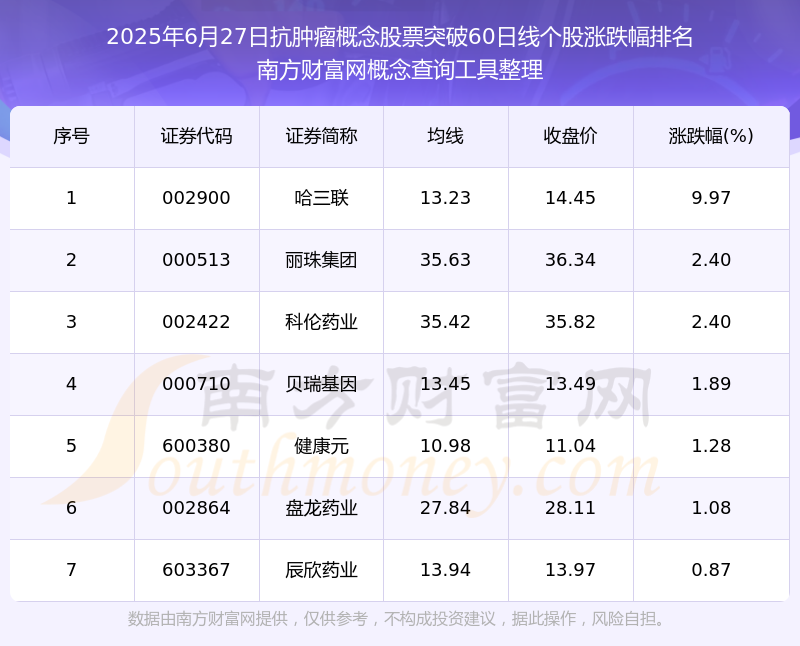Click the 证券代码 column header
The image size is (800, 646).
196,136
